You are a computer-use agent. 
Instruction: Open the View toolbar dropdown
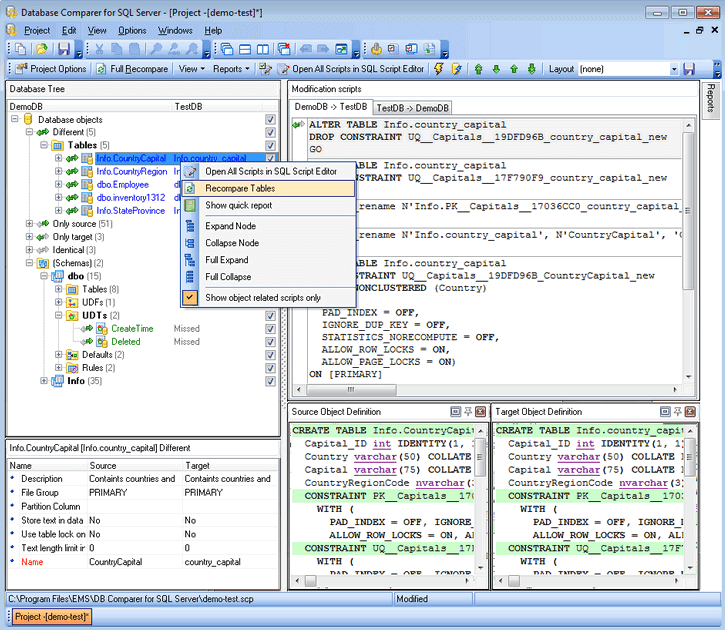(191, 69)
